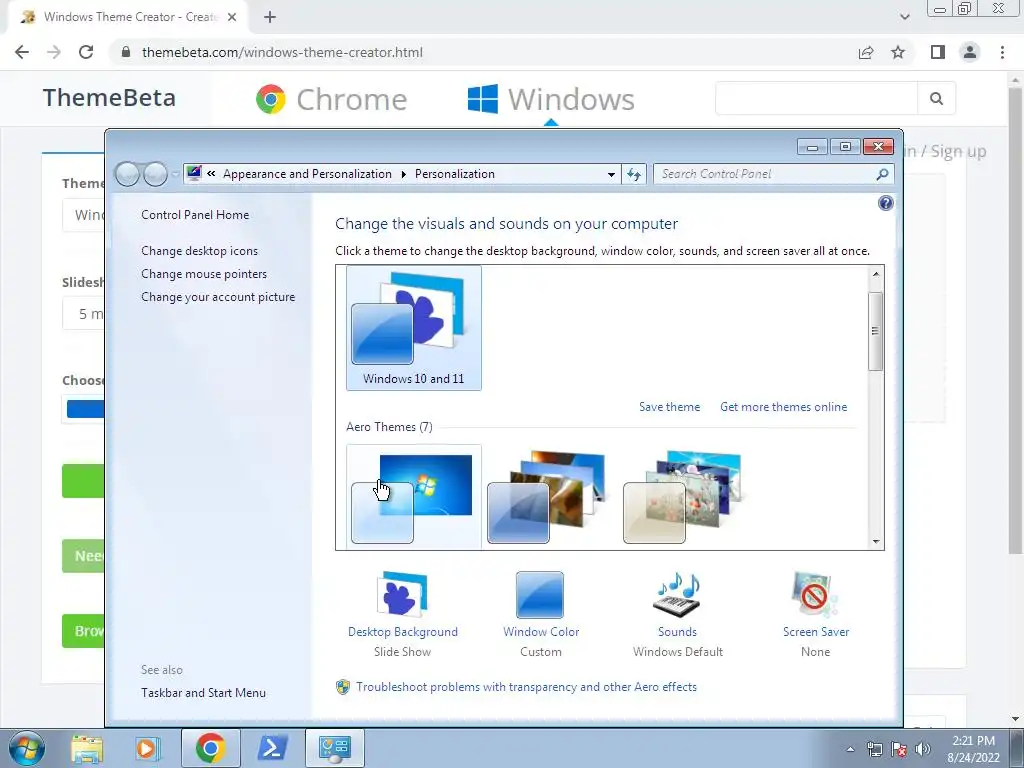Open the Desktop Background Slide Show settings
This screenshot has width=1024, height=768.
tap(402, 615)
